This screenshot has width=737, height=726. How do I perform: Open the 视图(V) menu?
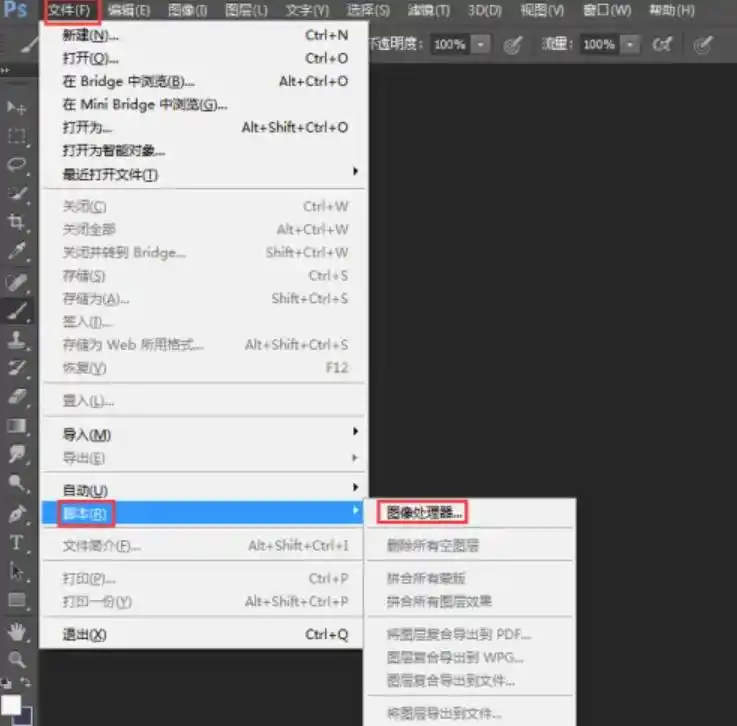pyautogui.click(x=542, y=10)
